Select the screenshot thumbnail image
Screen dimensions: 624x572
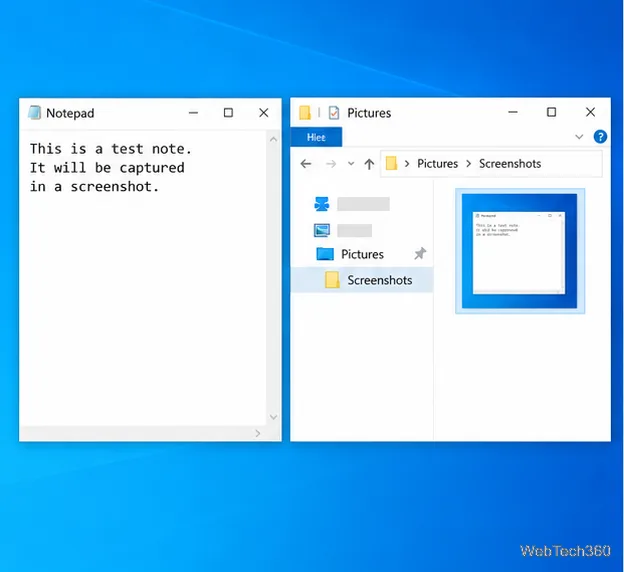coord(519,251)
